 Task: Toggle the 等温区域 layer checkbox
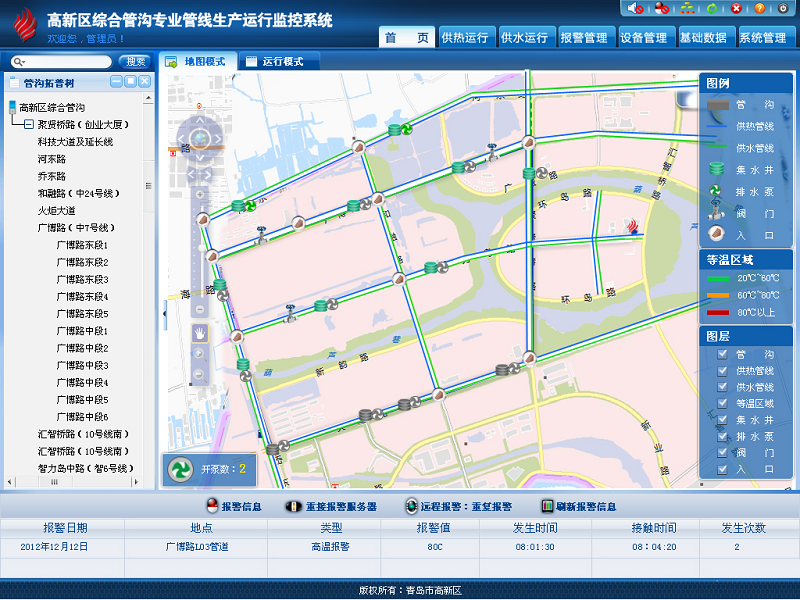tap(723, 403)
